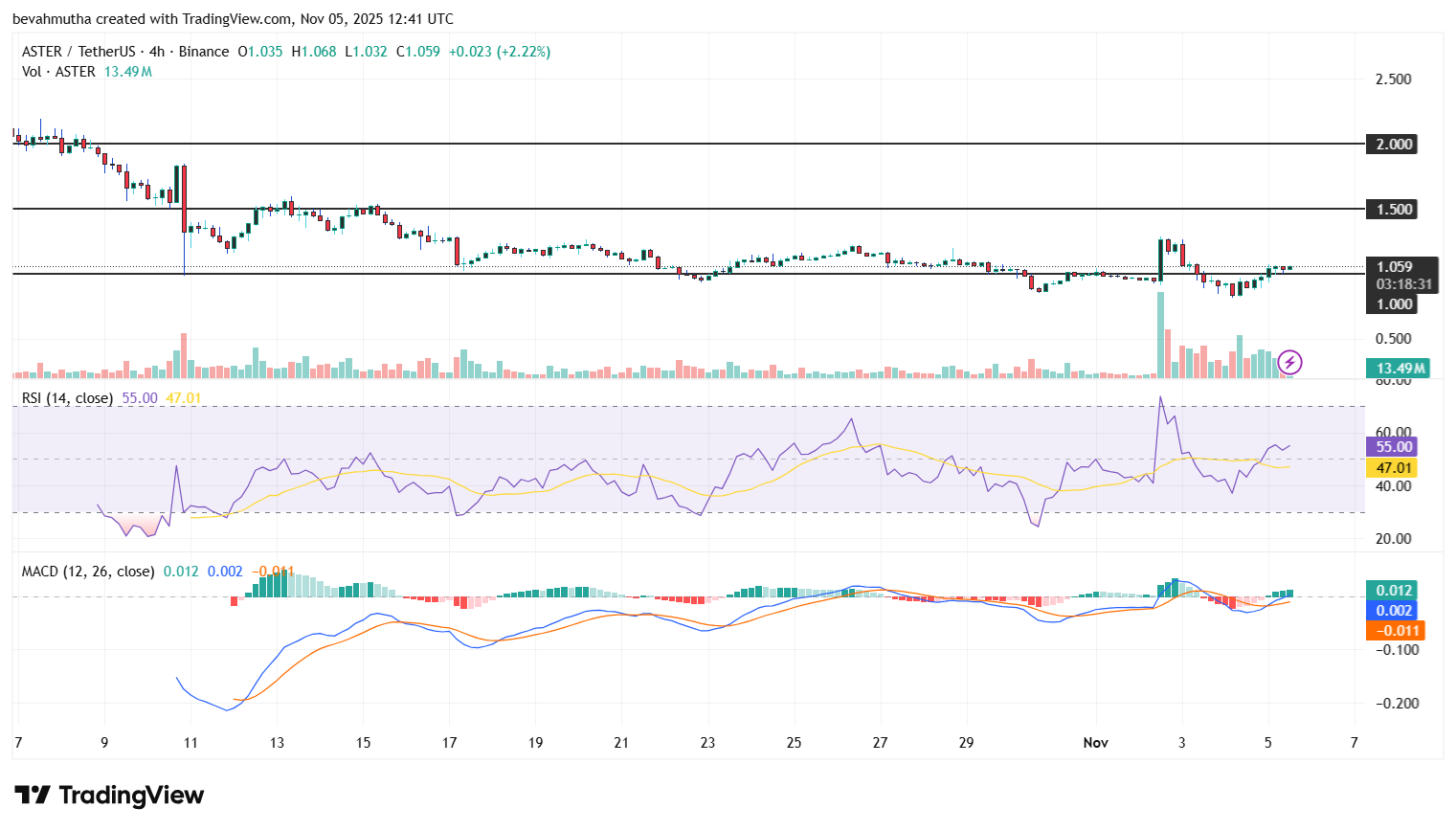Viewport: 1456px width, 831px height.
Task: Click the purple lightning bolt quick-trade icon
Action: pyautogui.click(x=1289, y=363)
